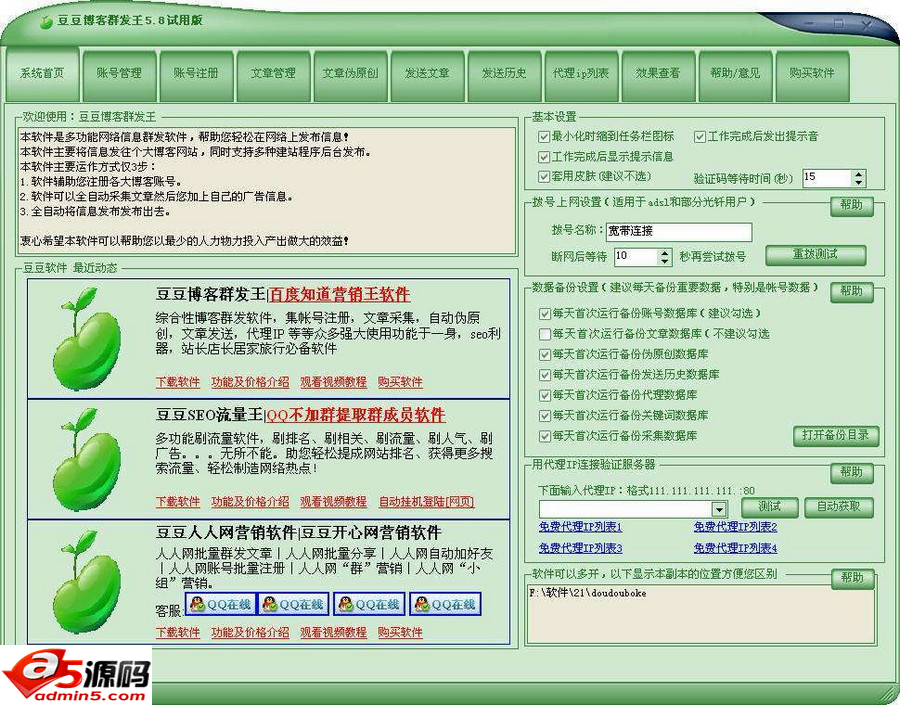Open 百度知道营销王软件 headline link

coord(340,295)
